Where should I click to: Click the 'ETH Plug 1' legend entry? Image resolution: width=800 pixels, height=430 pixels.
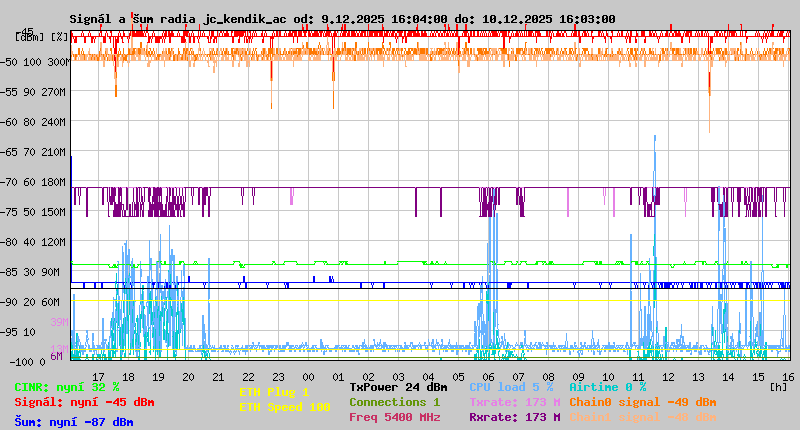274,392
